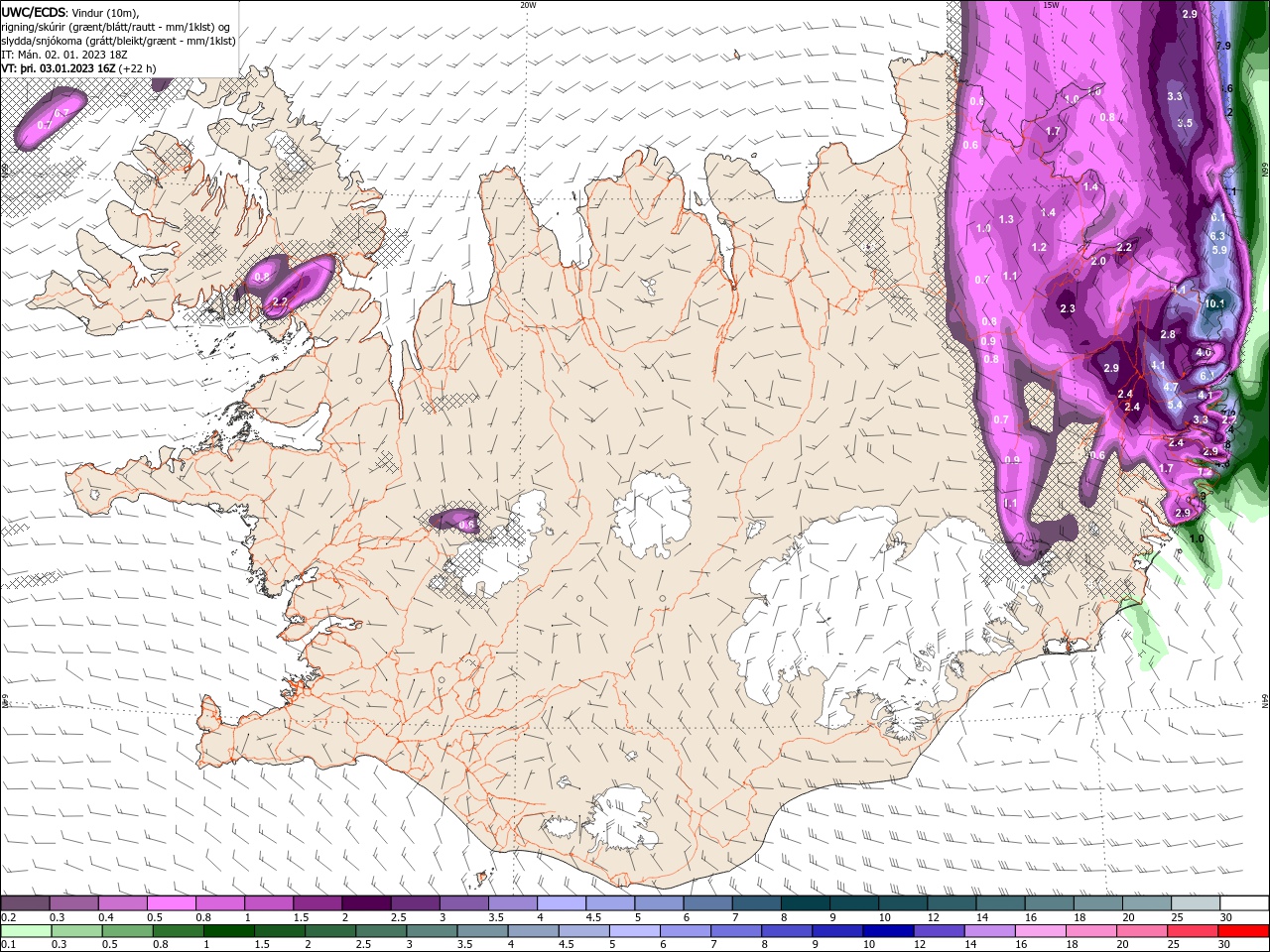Click the 'rigning/skúrir' legend description line

click(x=116, y=27)
